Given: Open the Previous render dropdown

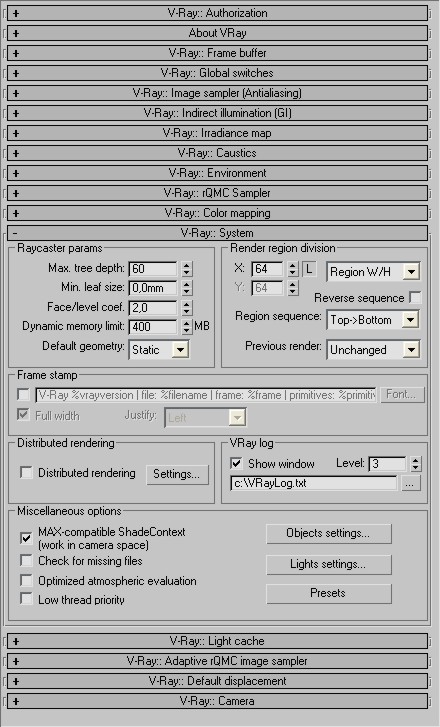Looking at the screenshot, I should [373, 350].
